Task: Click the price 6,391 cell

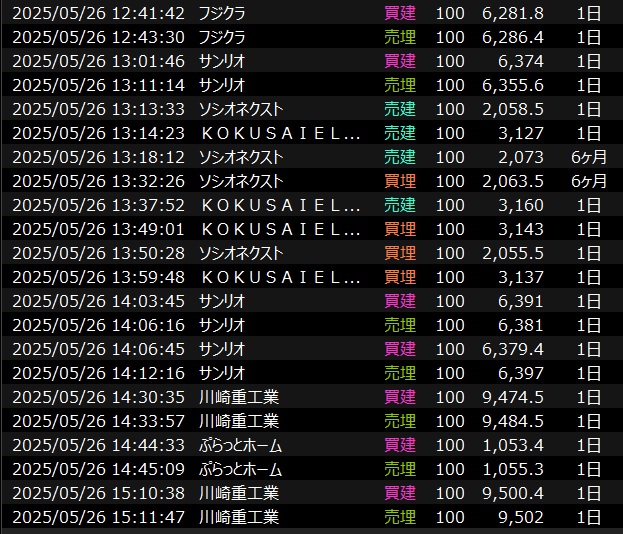Action: (520, 301)
